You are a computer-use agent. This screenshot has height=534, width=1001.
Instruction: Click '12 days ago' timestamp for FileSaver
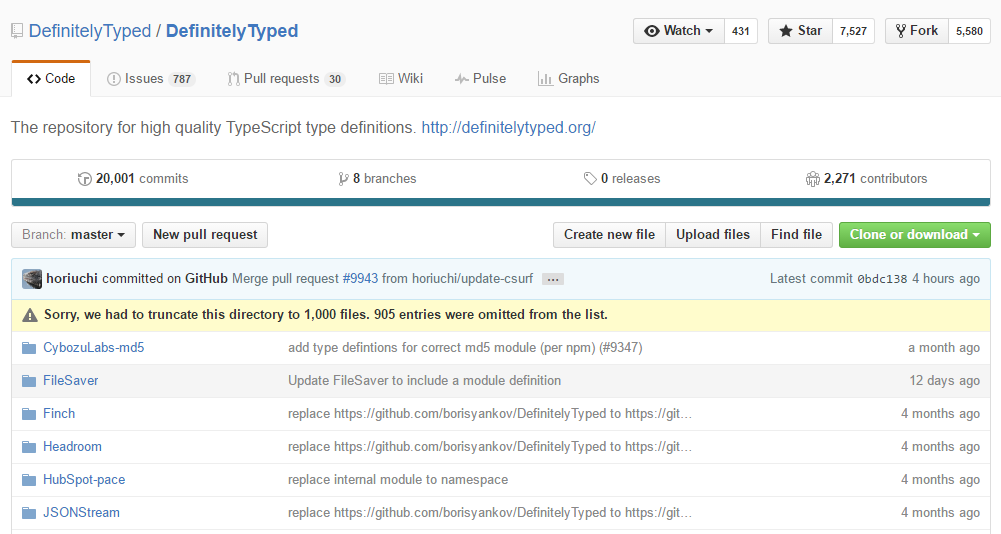[x=944, y=381]
